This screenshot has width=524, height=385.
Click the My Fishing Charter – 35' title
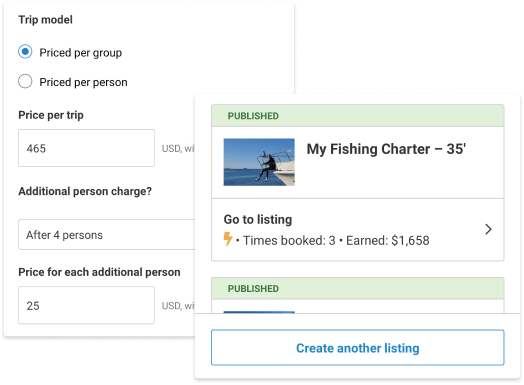pos(386,149)
